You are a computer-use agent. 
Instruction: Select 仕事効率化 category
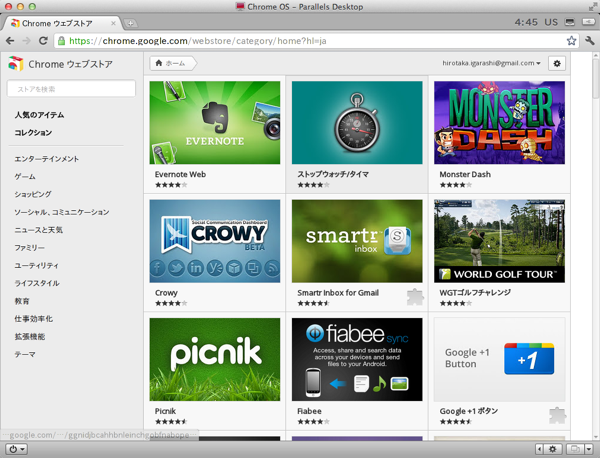34,319
